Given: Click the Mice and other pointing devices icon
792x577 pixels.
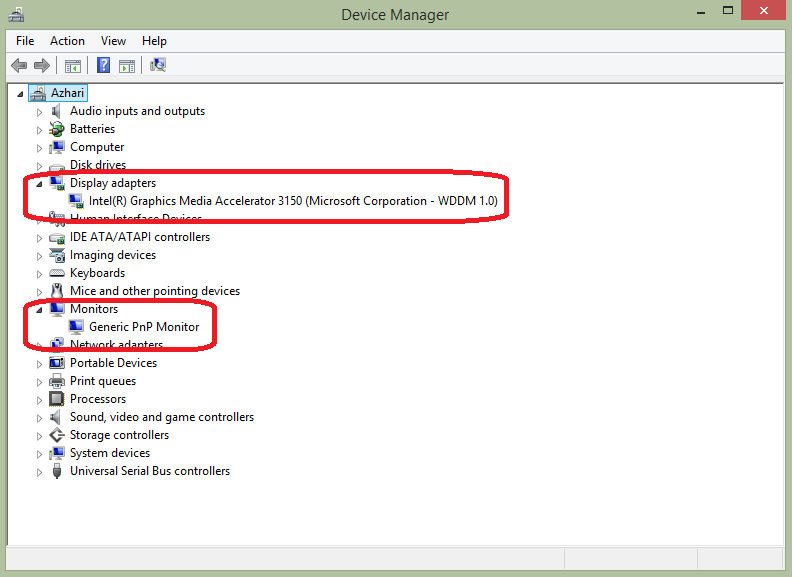Looking at the screenshot, I should click(x=57, y=291).
